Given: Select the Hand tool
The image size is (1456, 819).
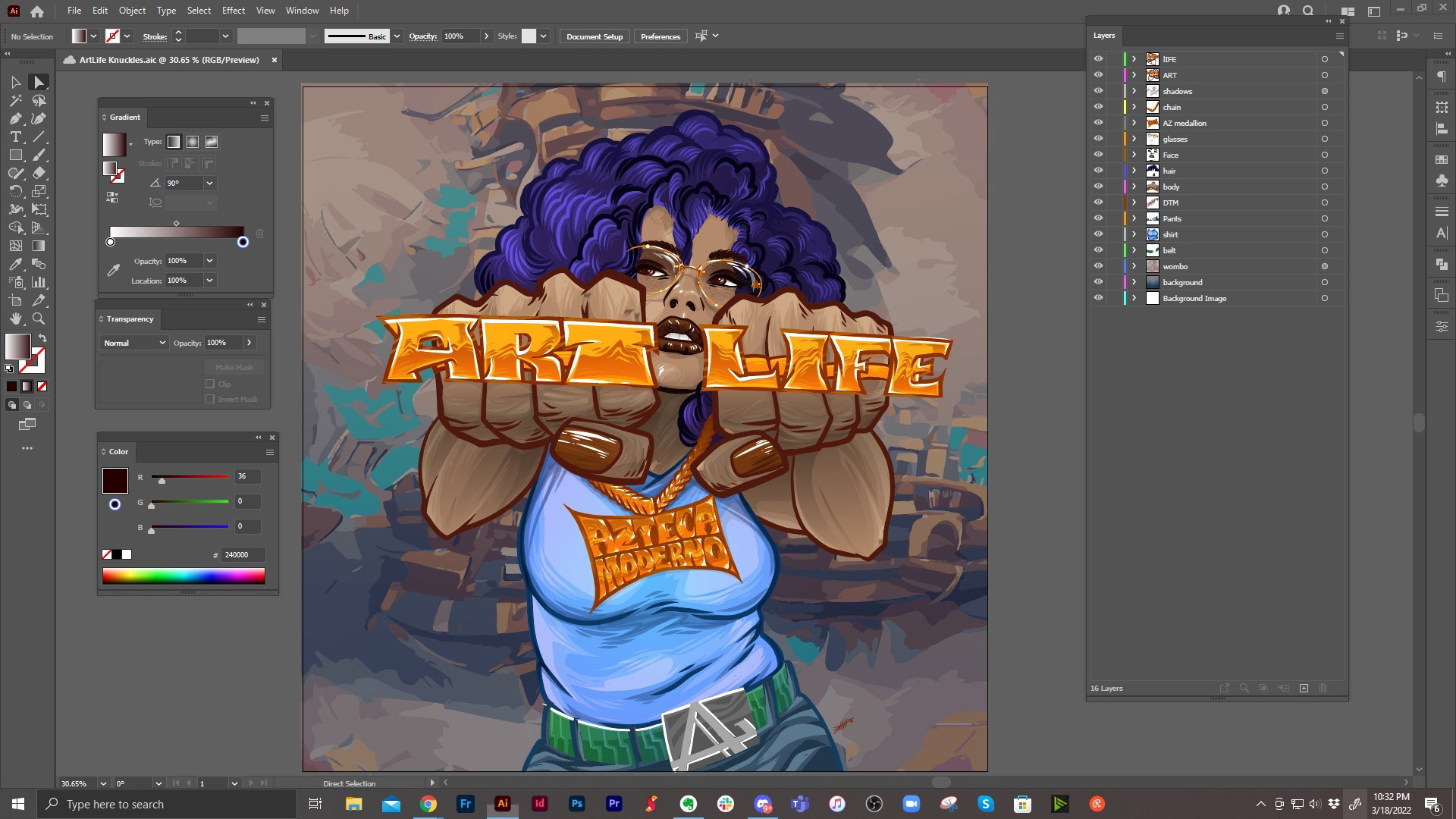Looking at the screenshot, I should (x=15, y=319).
